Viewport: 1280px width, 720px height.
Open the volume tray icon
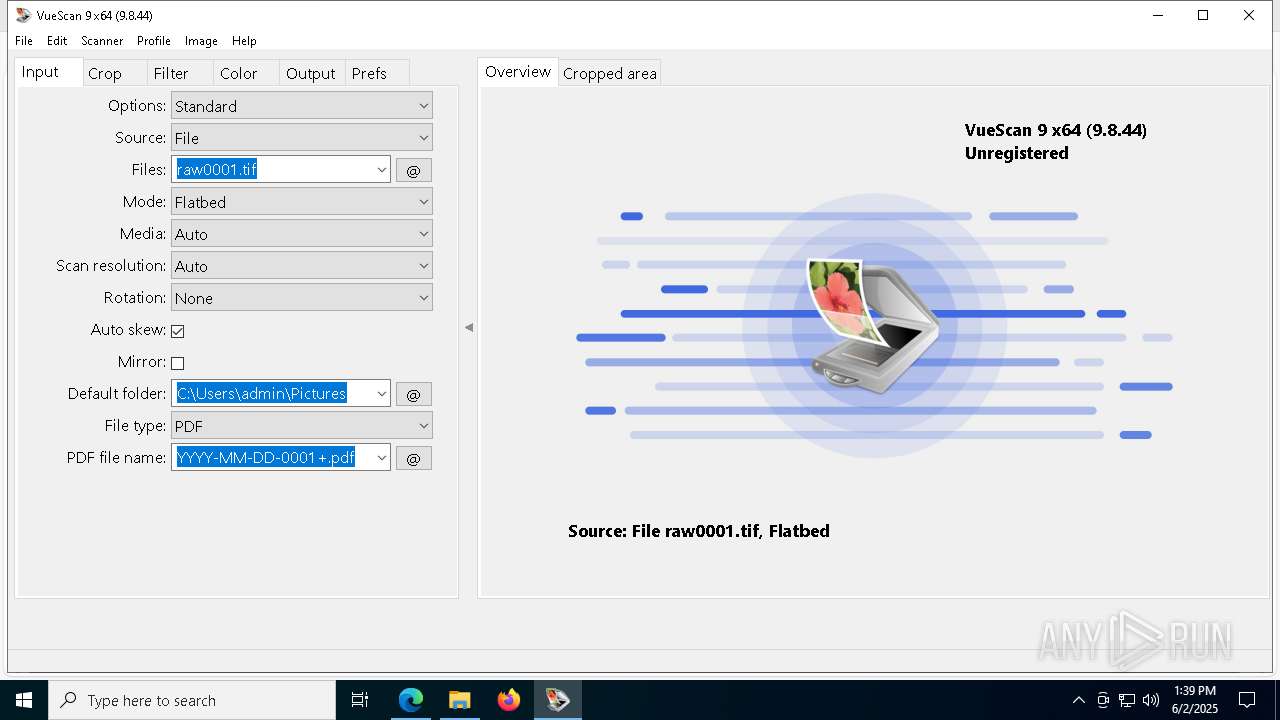click(x=1151, y=700)
